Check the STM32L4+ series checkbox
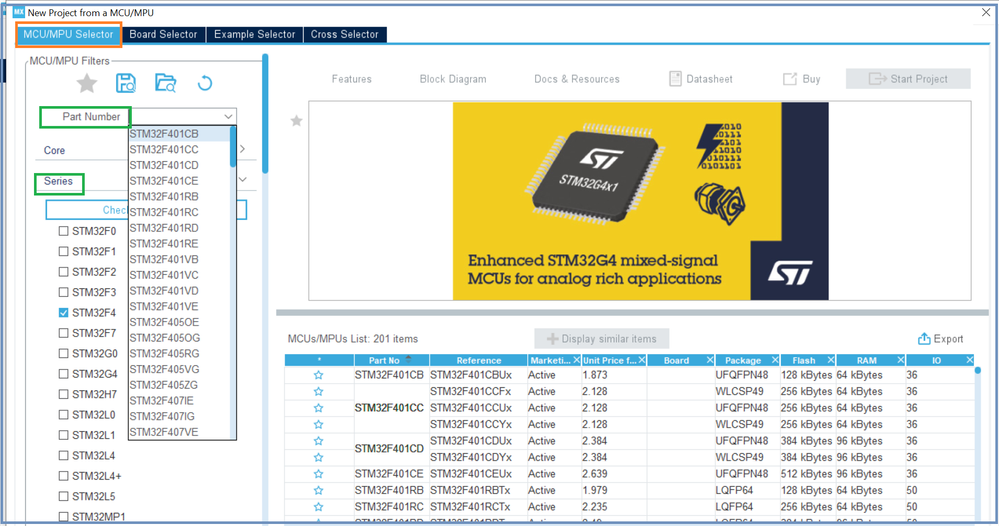This screenshot has width=999, height=526. tap(63, 476)
